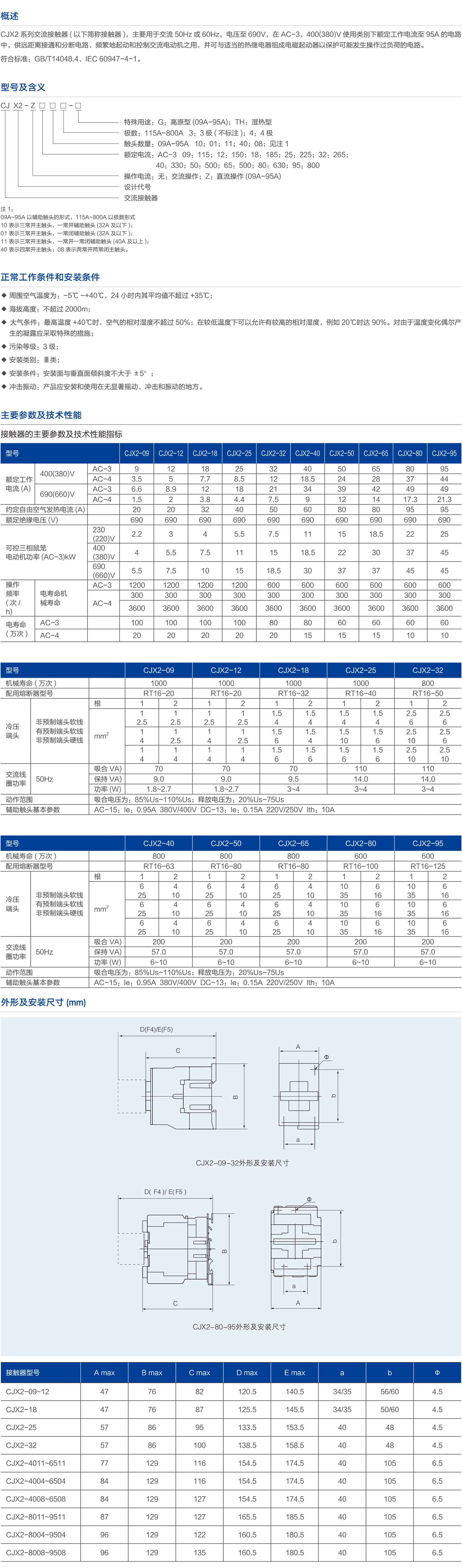Select fuse model RT16-50

pyautogui.click(x=428, y=693)
